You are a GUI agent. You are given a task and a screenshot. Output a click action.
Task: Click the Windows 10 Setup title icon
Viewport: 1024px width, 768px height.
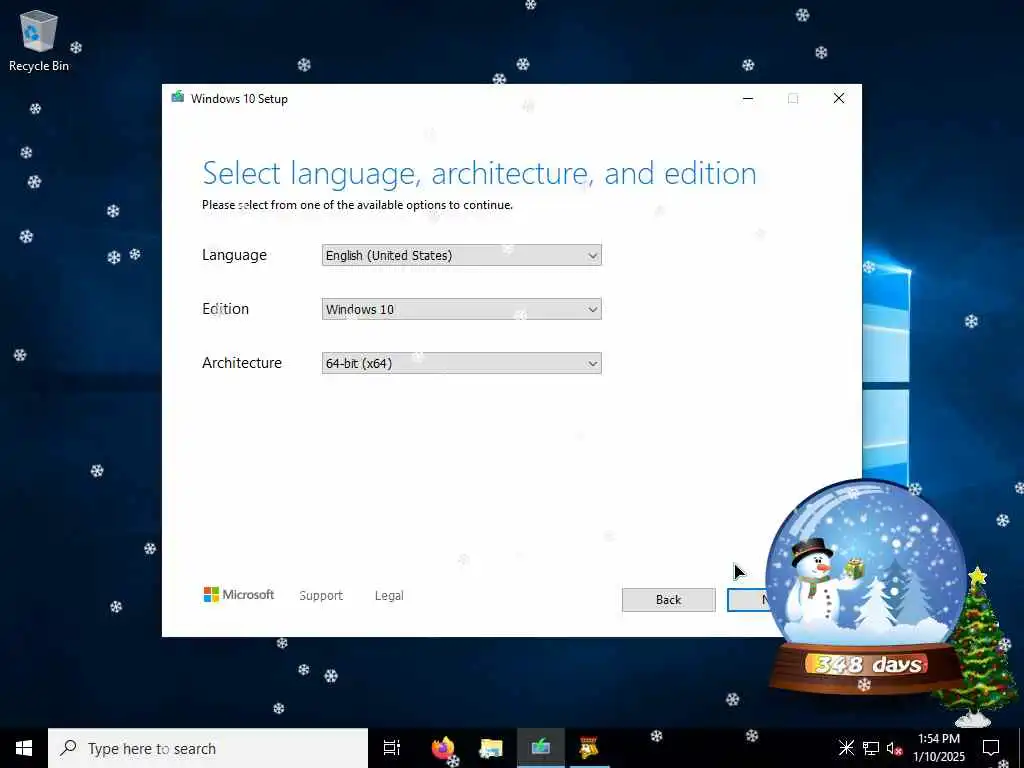coord(178,98)
